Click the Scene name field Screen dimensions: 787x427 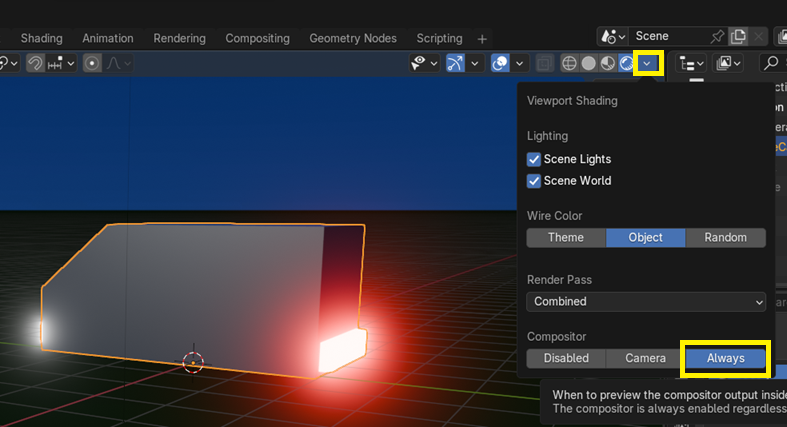[x=668, y=36]
